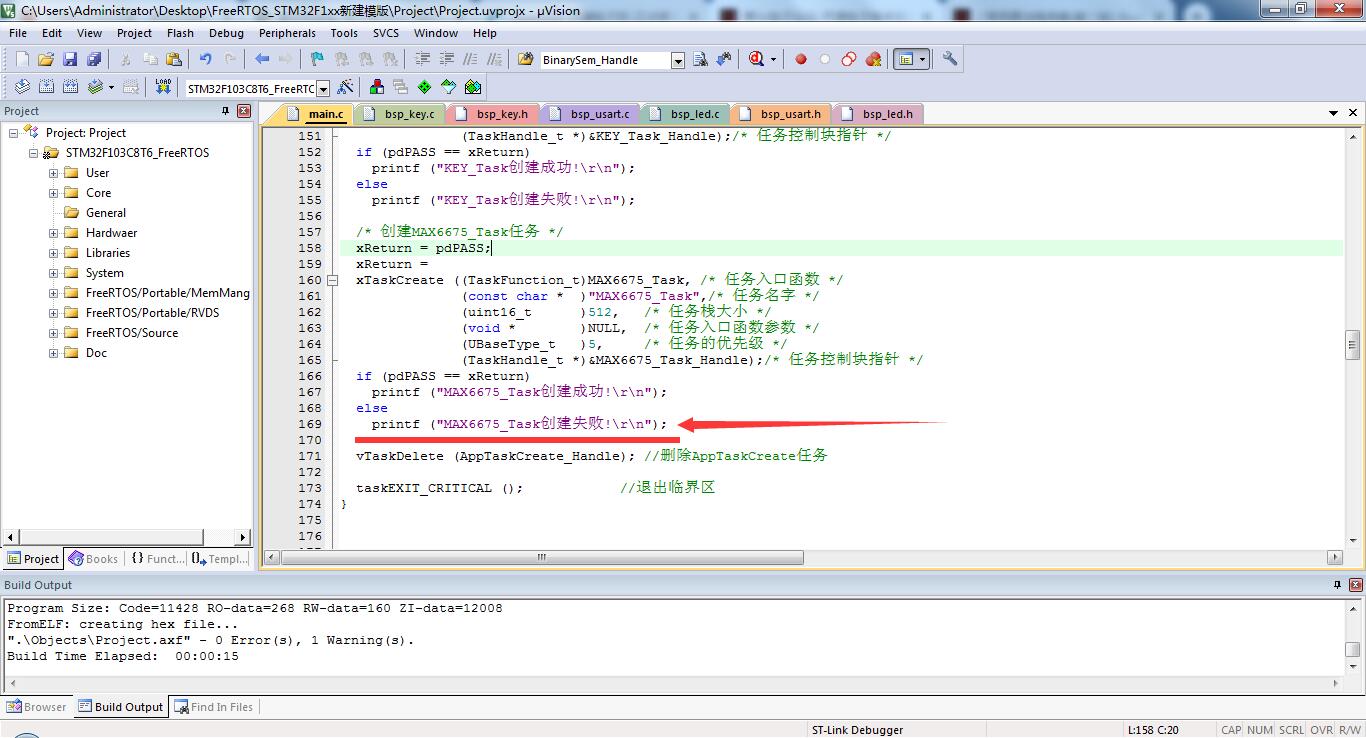
Task: Start/Stop the debug session icon
Action: [x=757, y=59]
